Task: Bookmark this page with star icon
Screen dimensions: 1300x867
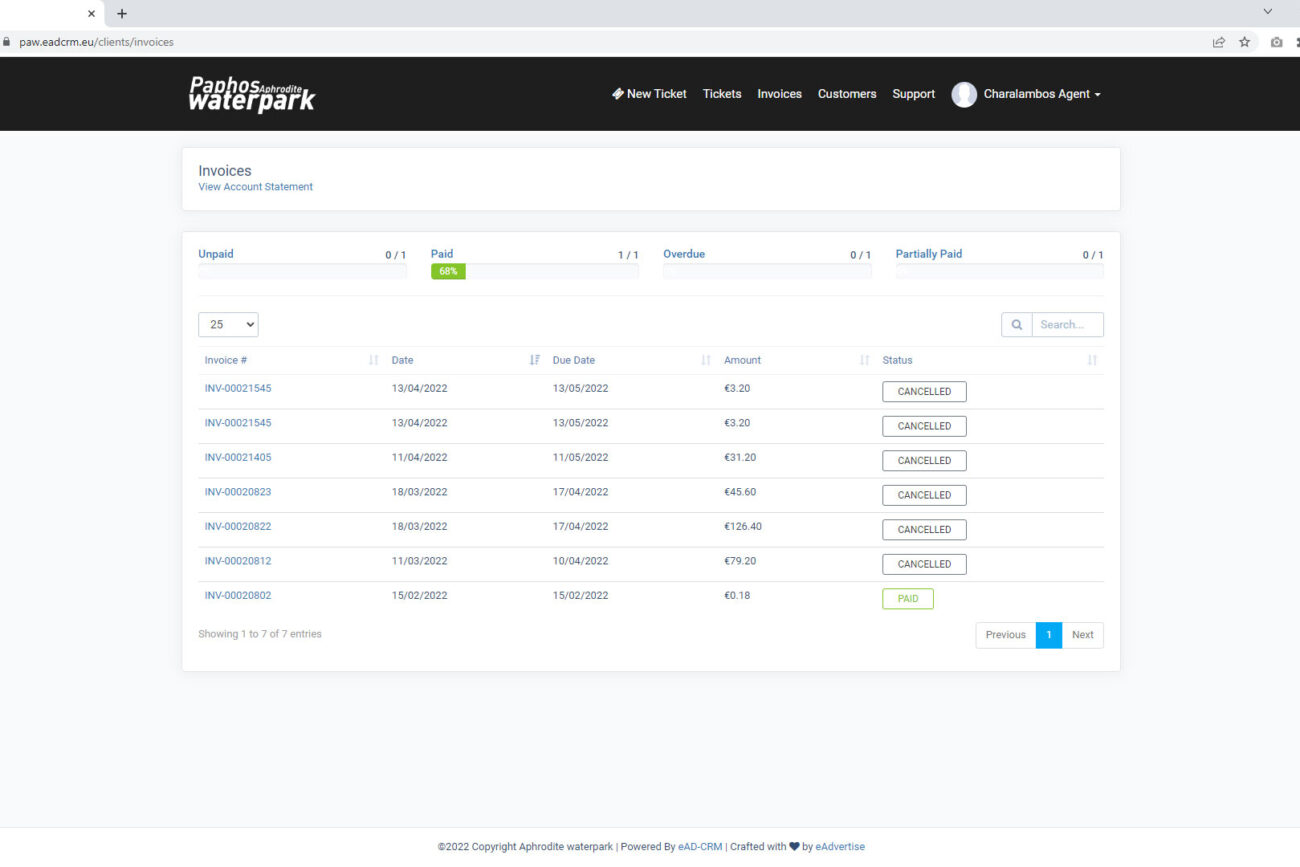Action: coord(1244,42)
